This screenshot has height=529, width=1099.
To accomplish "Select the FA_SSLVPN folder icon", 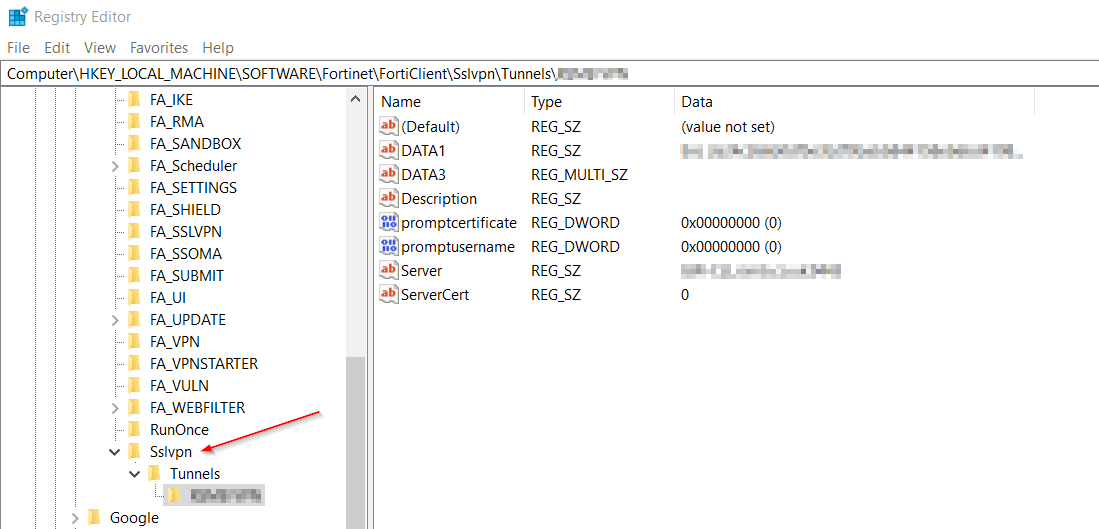I will (x=135, y=232).
